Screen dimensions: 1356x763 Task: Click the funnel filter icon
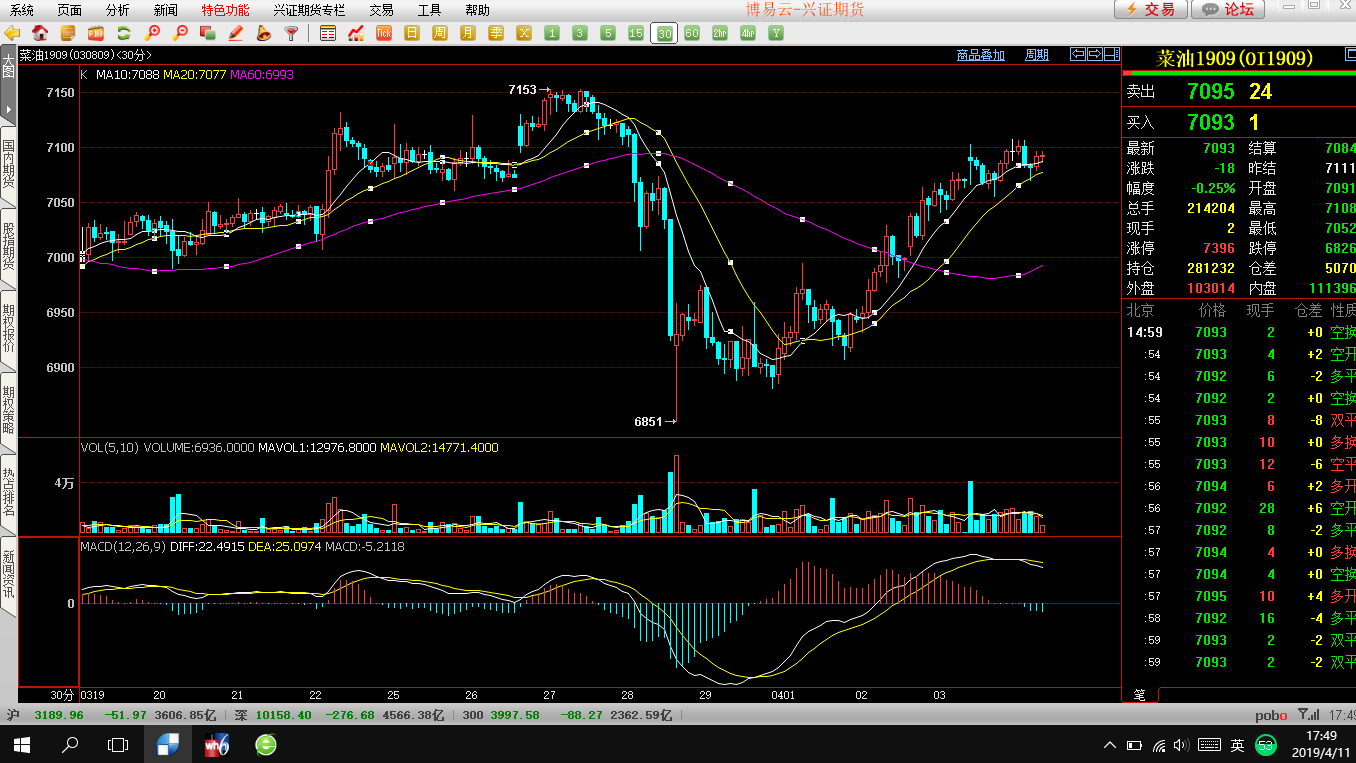[291, 33]
